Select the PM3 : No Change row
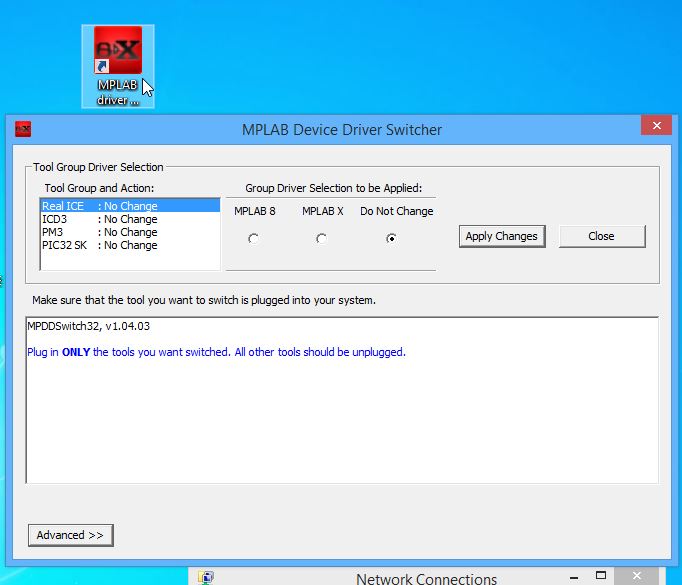The height and width of the screenshot is (585, 682). (130, 232)
